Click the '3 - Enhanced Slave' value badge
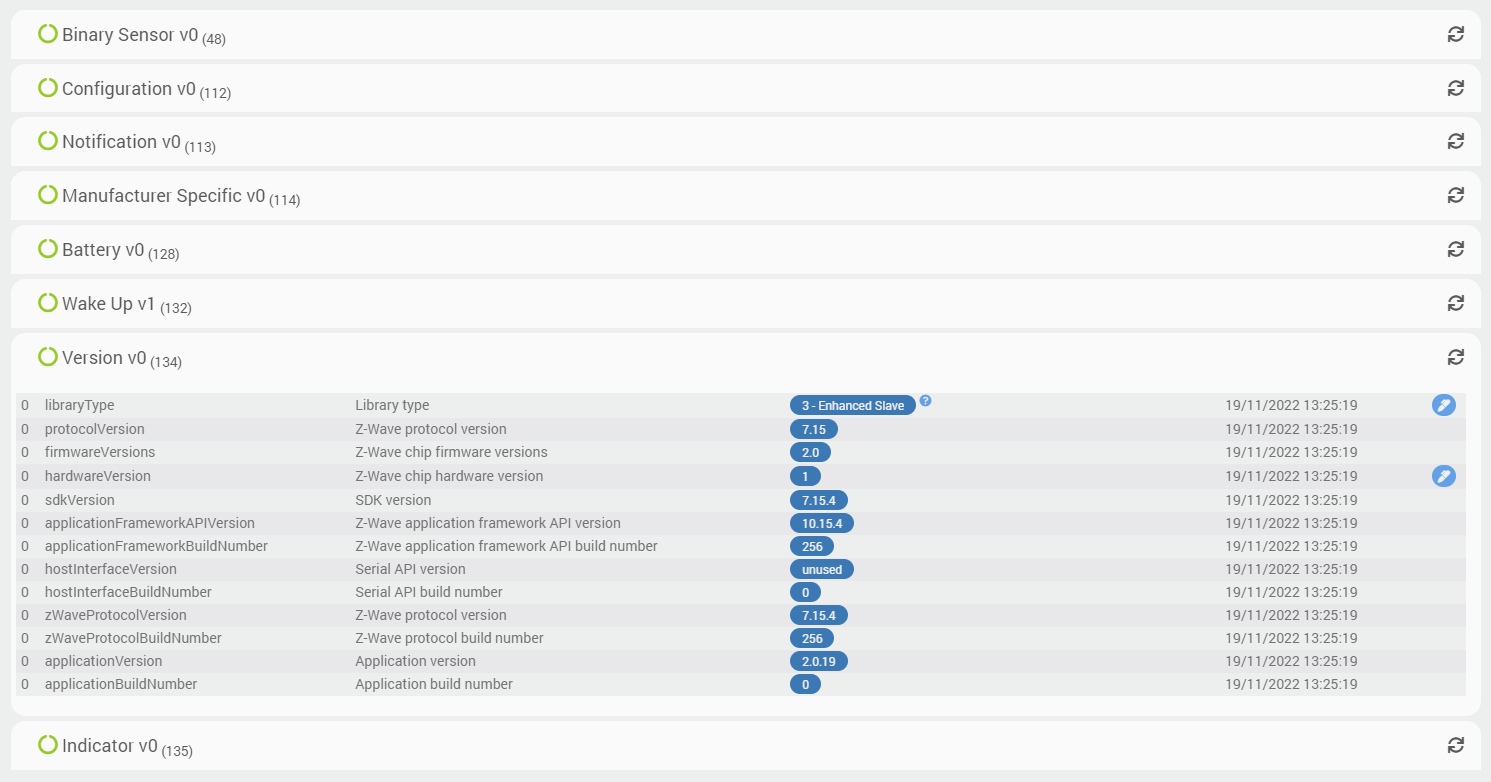This screenshot has width=1491, height=782. pos(852,405)
